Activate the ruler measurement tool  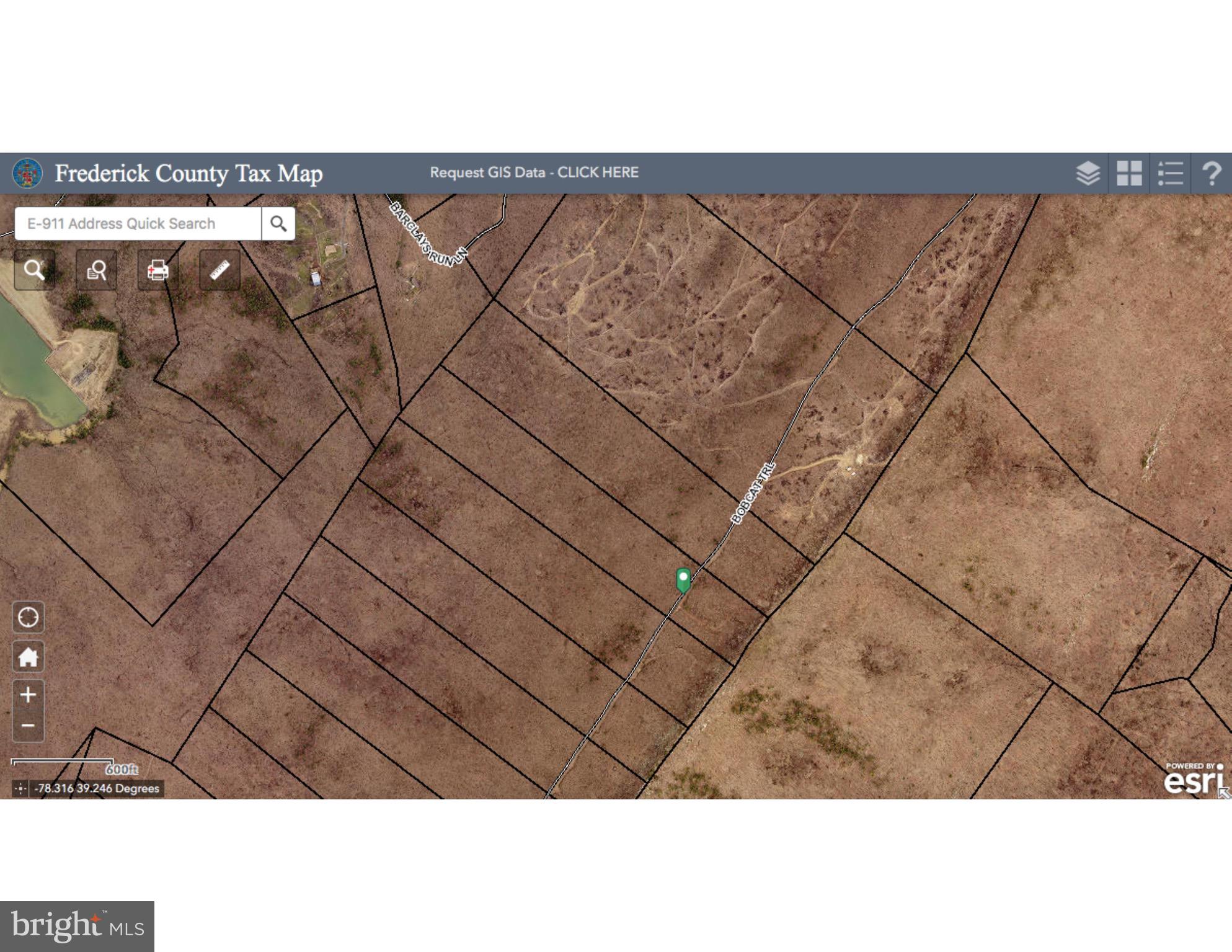click(218, 270)
